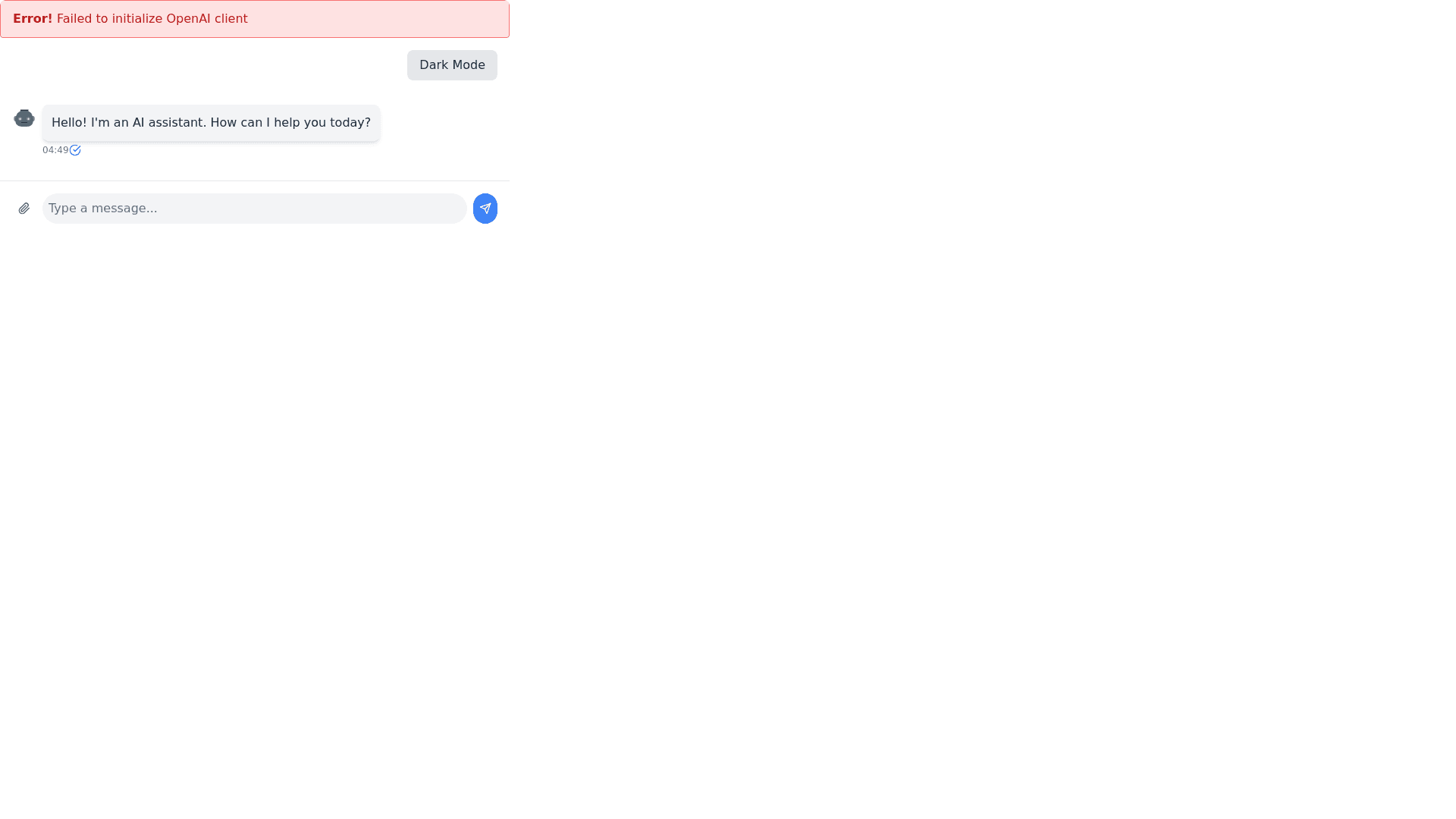Click the red error alert banner
Image resolution: width=1456 pixels, height=819 pixels.
[255, 19]
